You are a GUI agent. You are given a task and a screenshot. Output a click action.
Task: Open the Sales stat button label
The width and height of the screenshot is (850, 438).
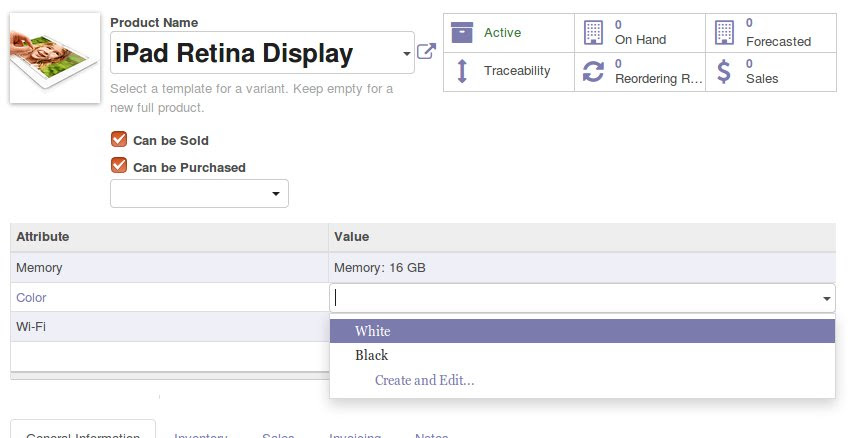[x=762, y=79]
